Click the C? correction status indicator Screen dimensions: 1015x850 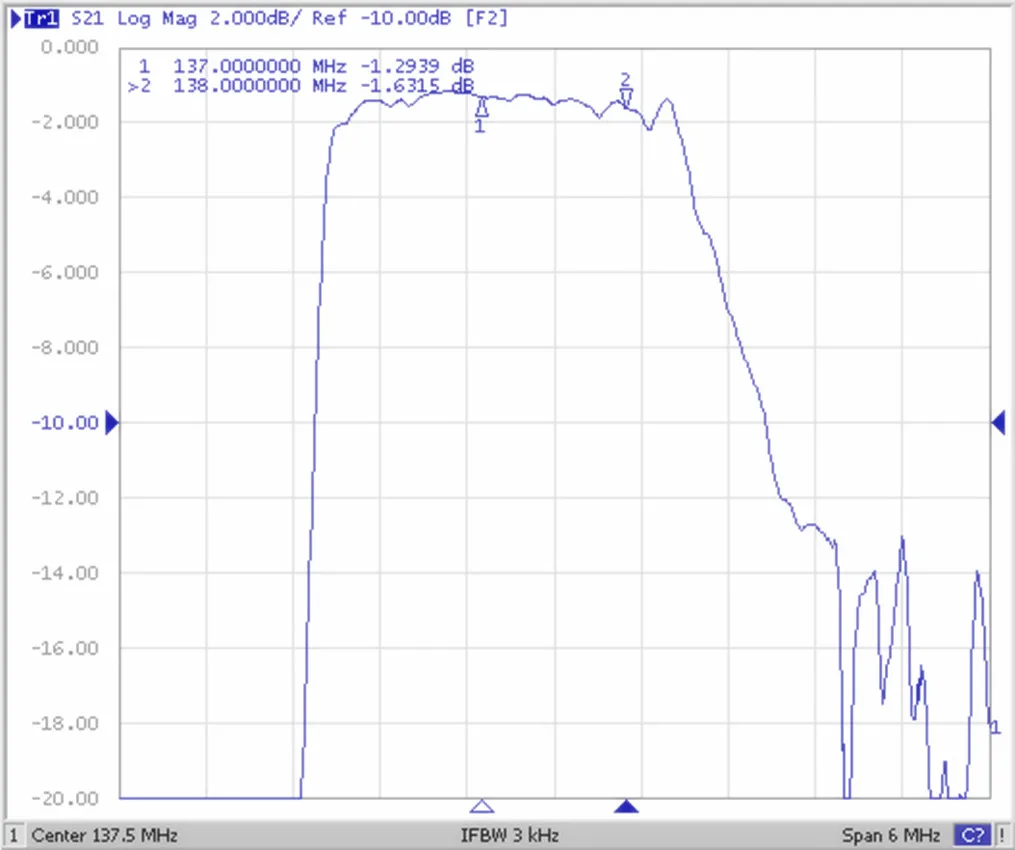pos(972,835)
